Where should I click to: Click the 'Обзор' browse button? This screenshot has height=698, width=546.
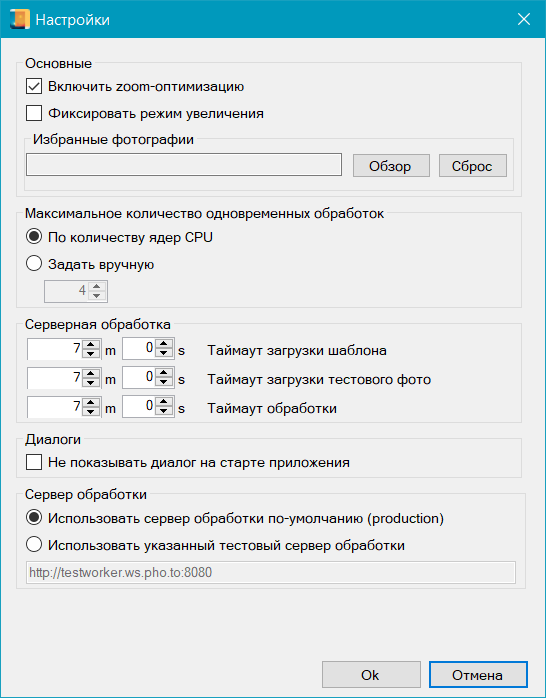pos(391,166)
